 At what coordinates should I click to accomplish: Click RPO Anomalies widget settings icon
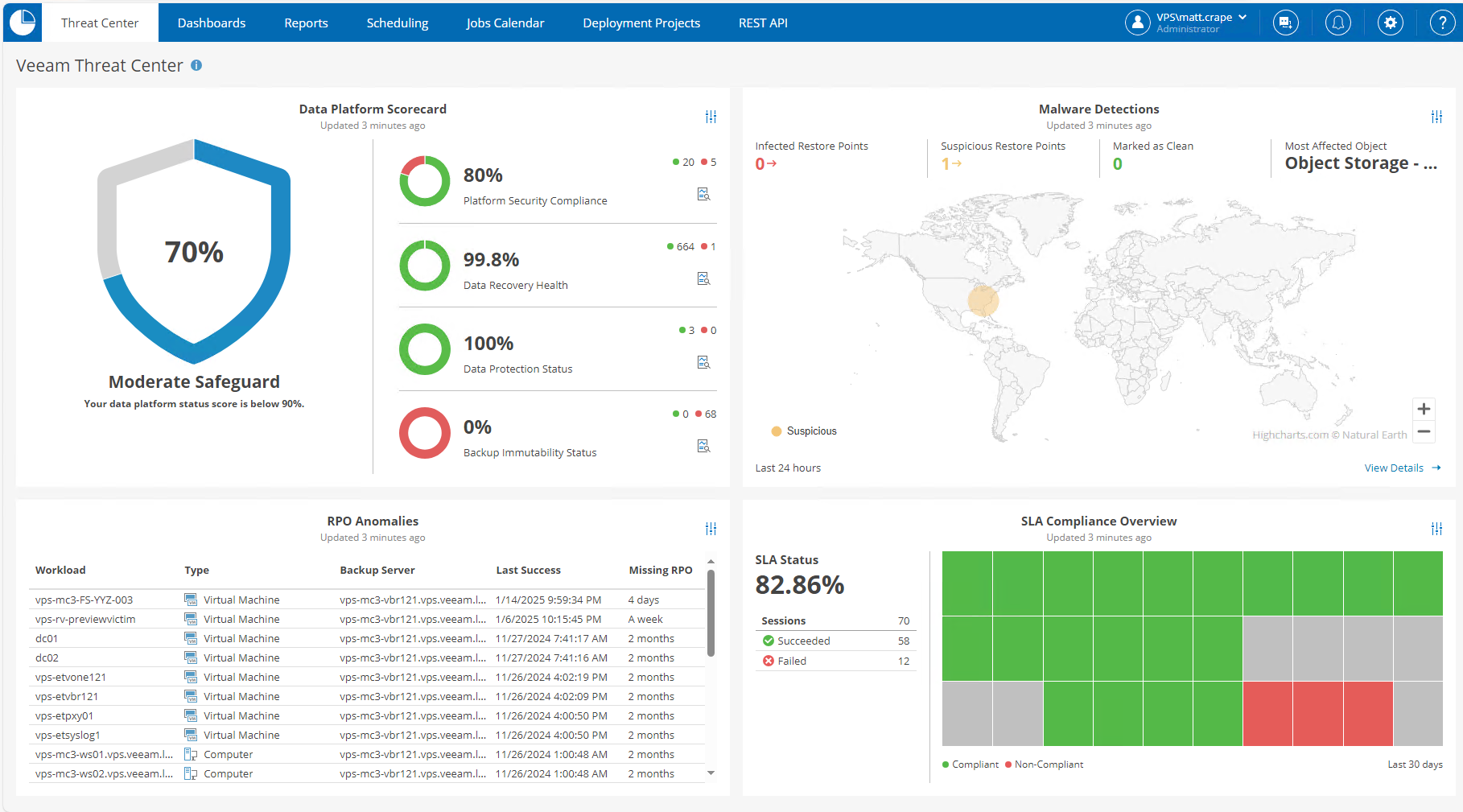pyautogui.click(x=711, y=529)
